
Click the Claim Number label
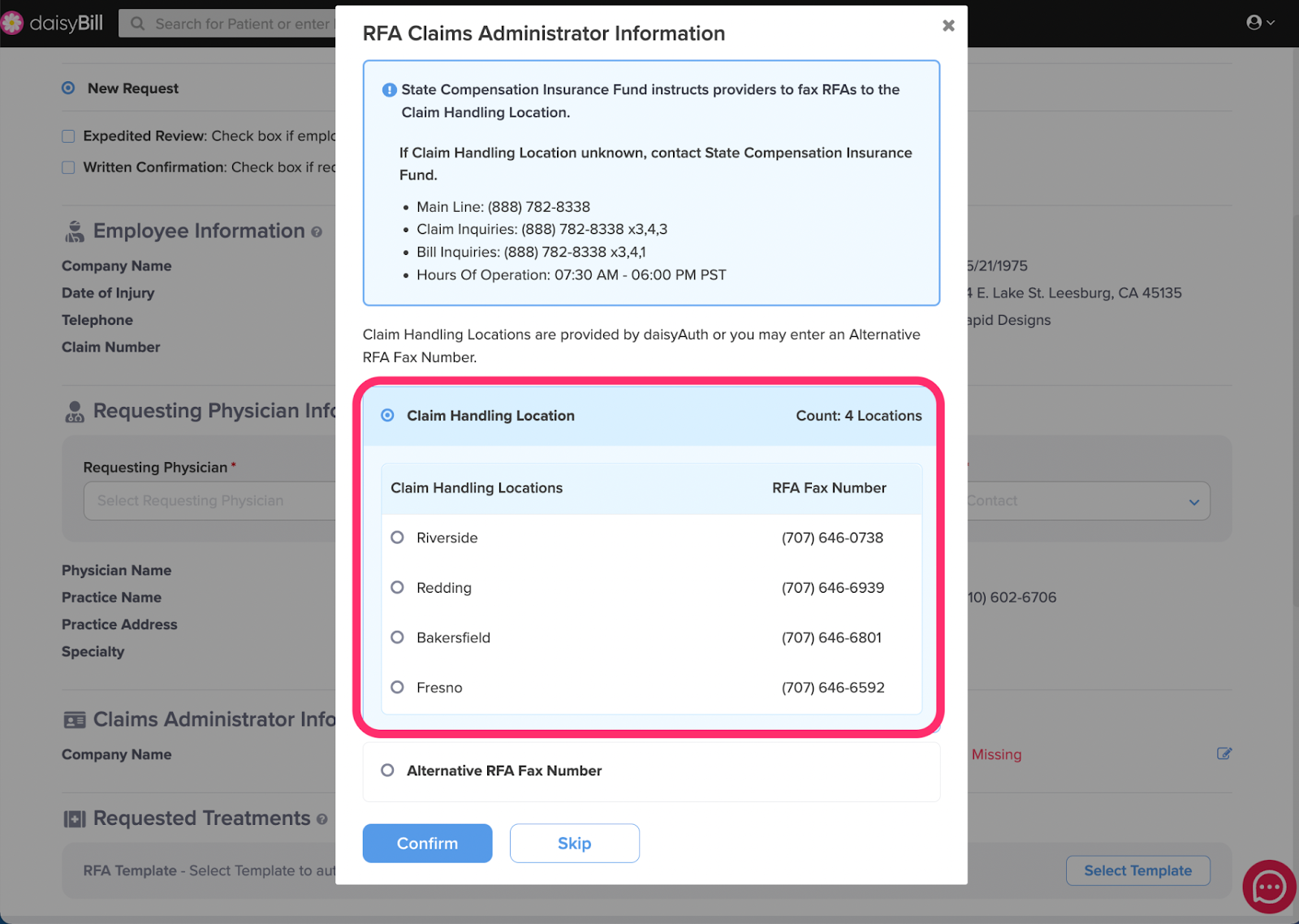coord(111,348)
